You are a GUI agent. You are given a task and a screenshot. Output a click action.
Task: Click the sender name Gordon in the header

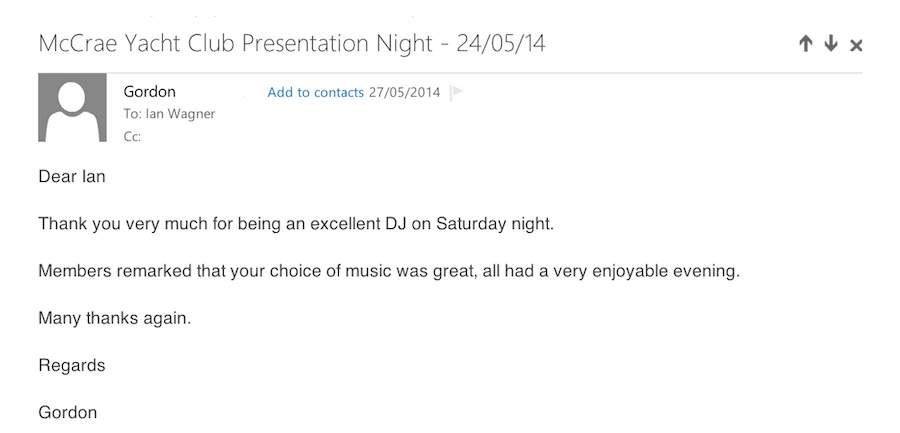tap(150, 92)
